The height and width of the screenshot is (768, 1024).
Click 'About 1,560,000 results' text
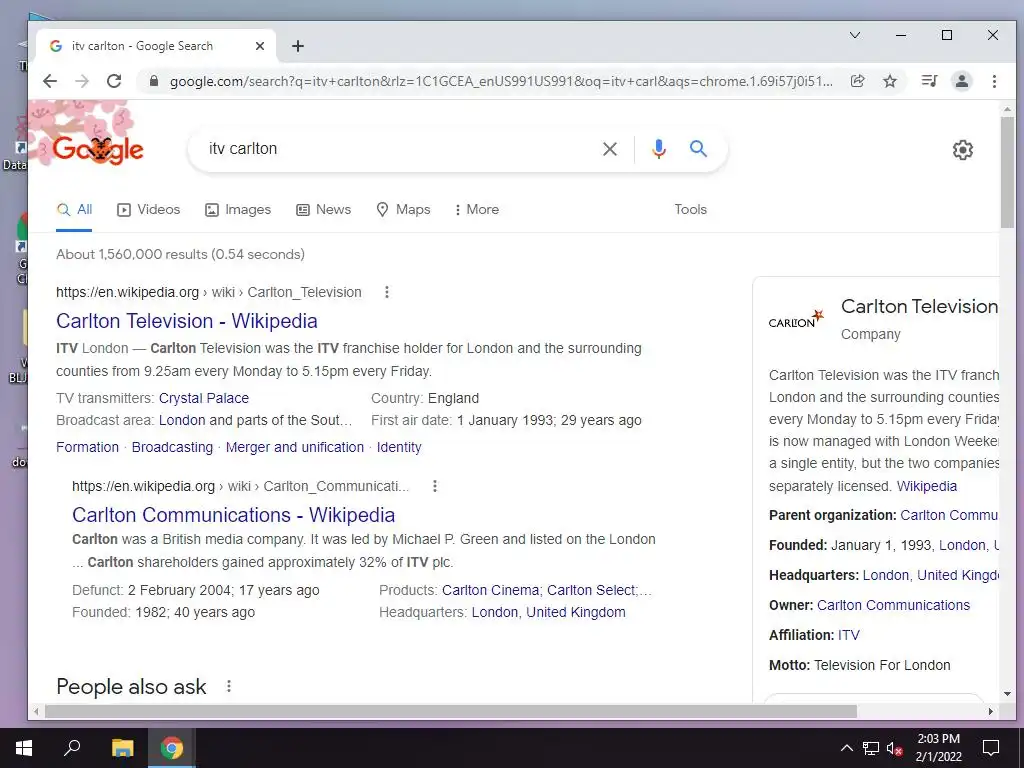pyautogui.click(x=180, y=255)
